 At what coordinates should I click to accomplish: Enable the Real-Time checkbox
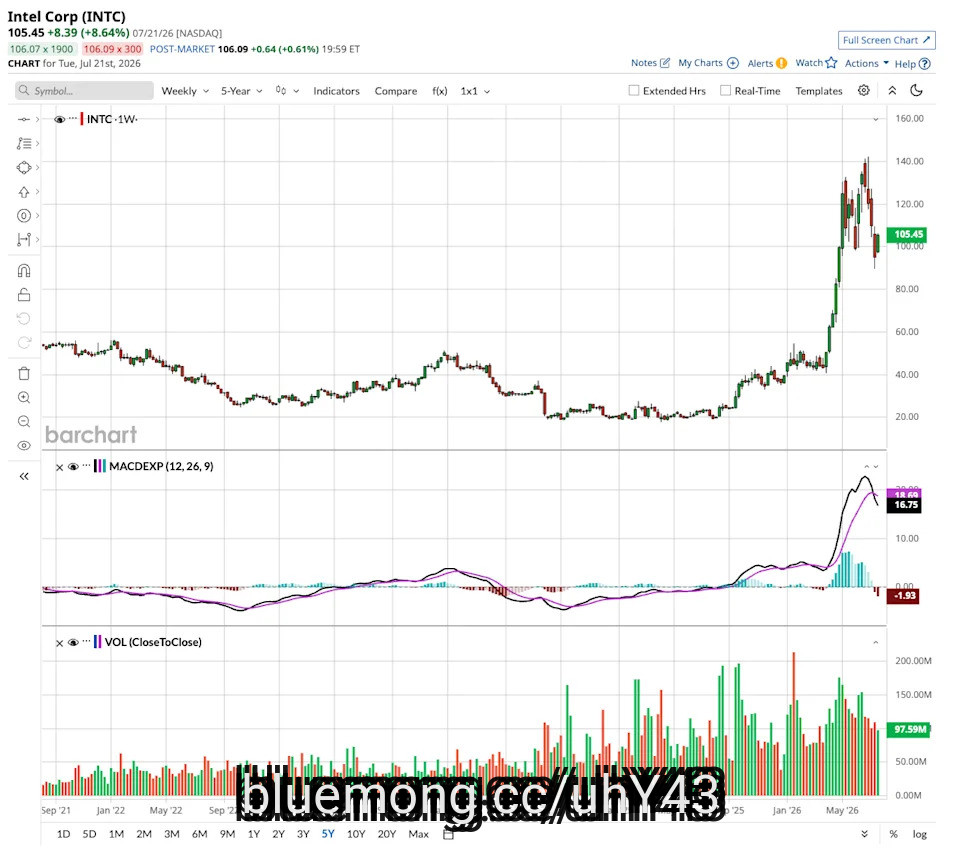[725, 91]
